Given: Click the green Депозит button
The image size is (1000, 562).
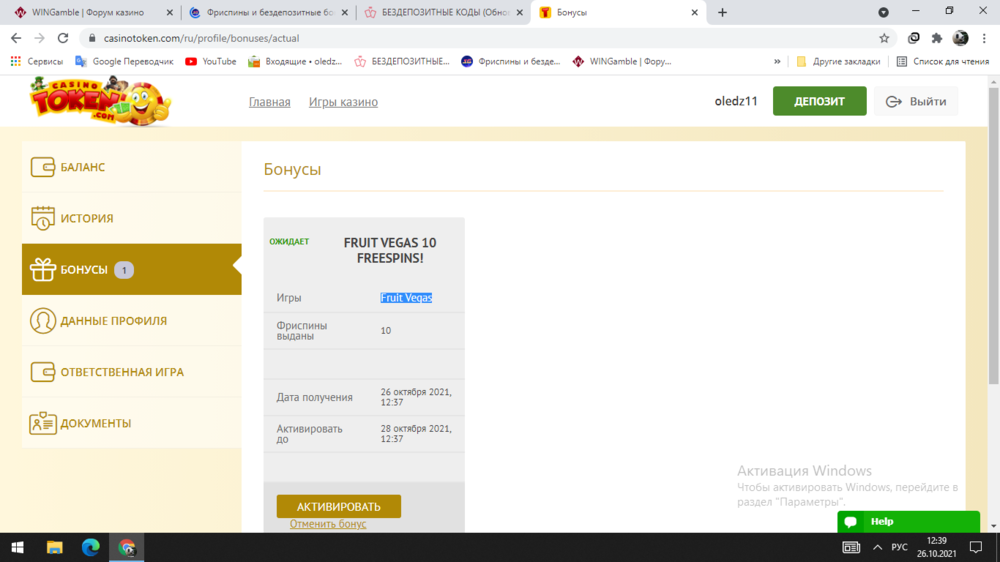Looking at the screenshot, I should 819,101.
